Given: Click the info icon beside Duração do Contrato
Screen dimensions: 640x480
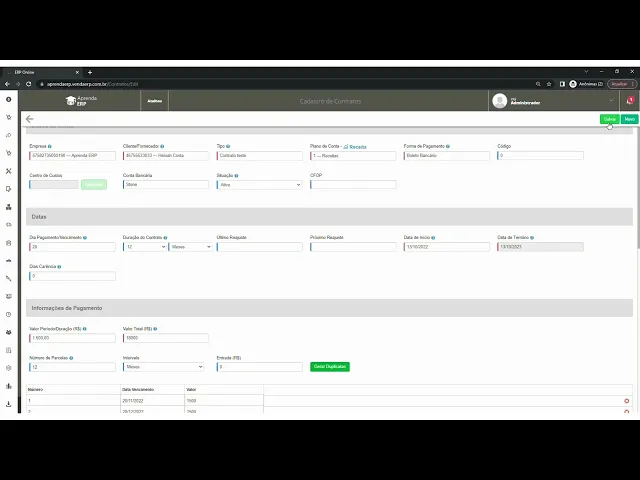Looking at the screenshot, I should [165, 238].
